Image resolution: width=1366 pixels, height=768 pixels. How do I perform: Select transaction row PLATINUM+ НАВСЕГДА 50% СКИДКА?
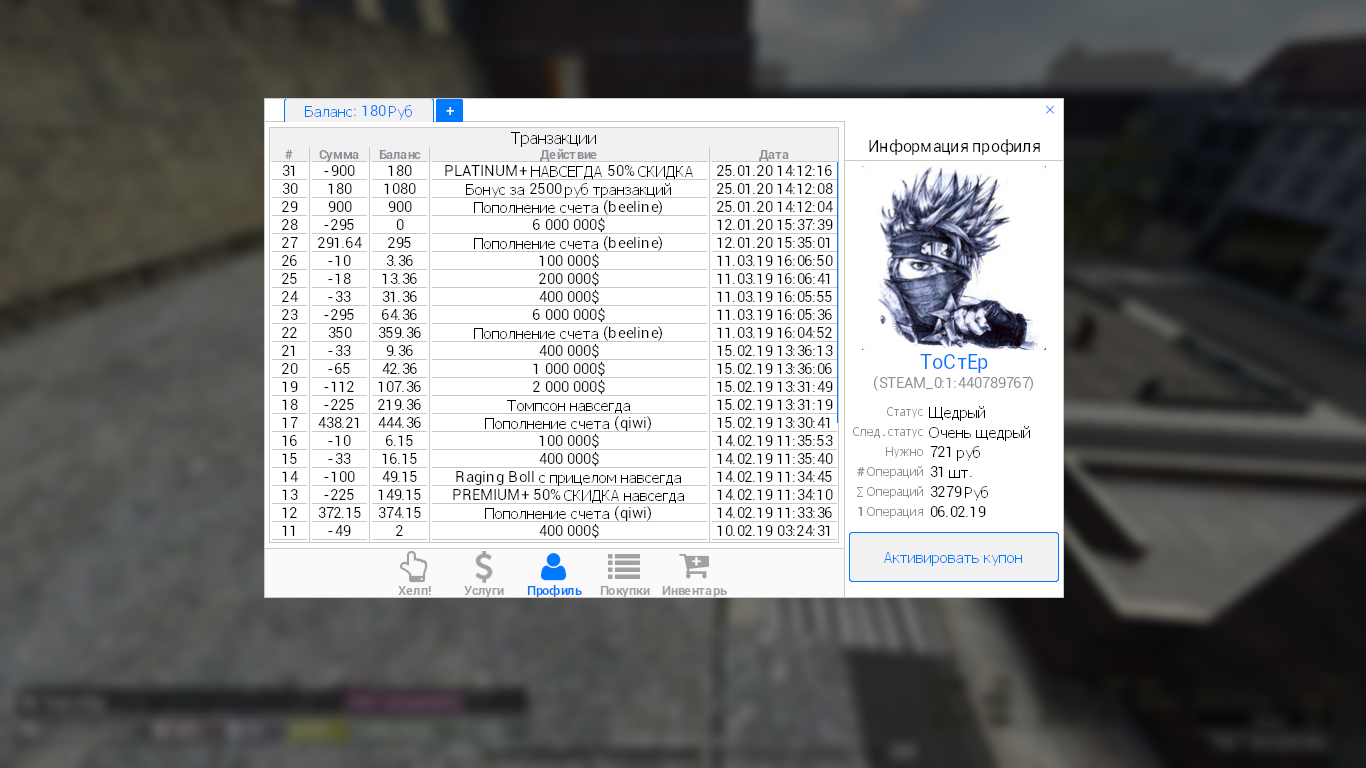pyautogui.click(x=568, y=171)
